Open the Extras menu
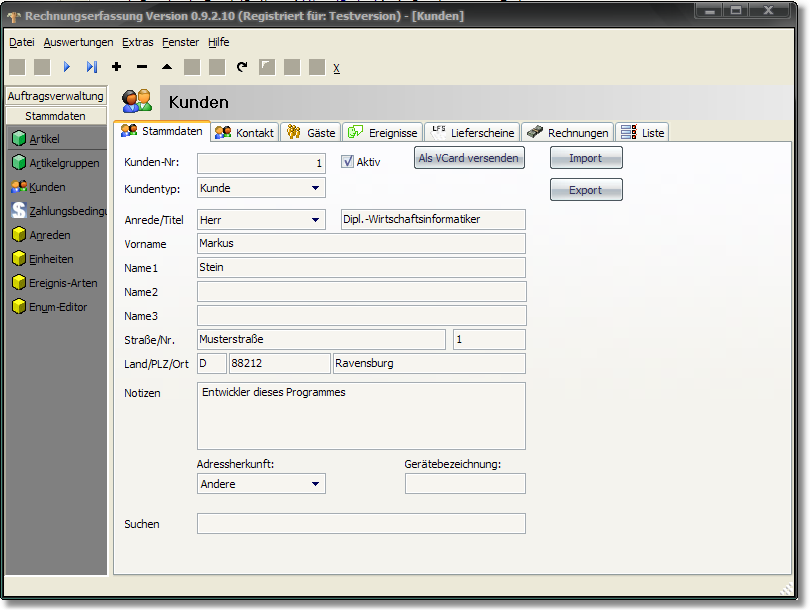Image resolution: width=810 pixels, height=612 pixels. click(137, 42)
